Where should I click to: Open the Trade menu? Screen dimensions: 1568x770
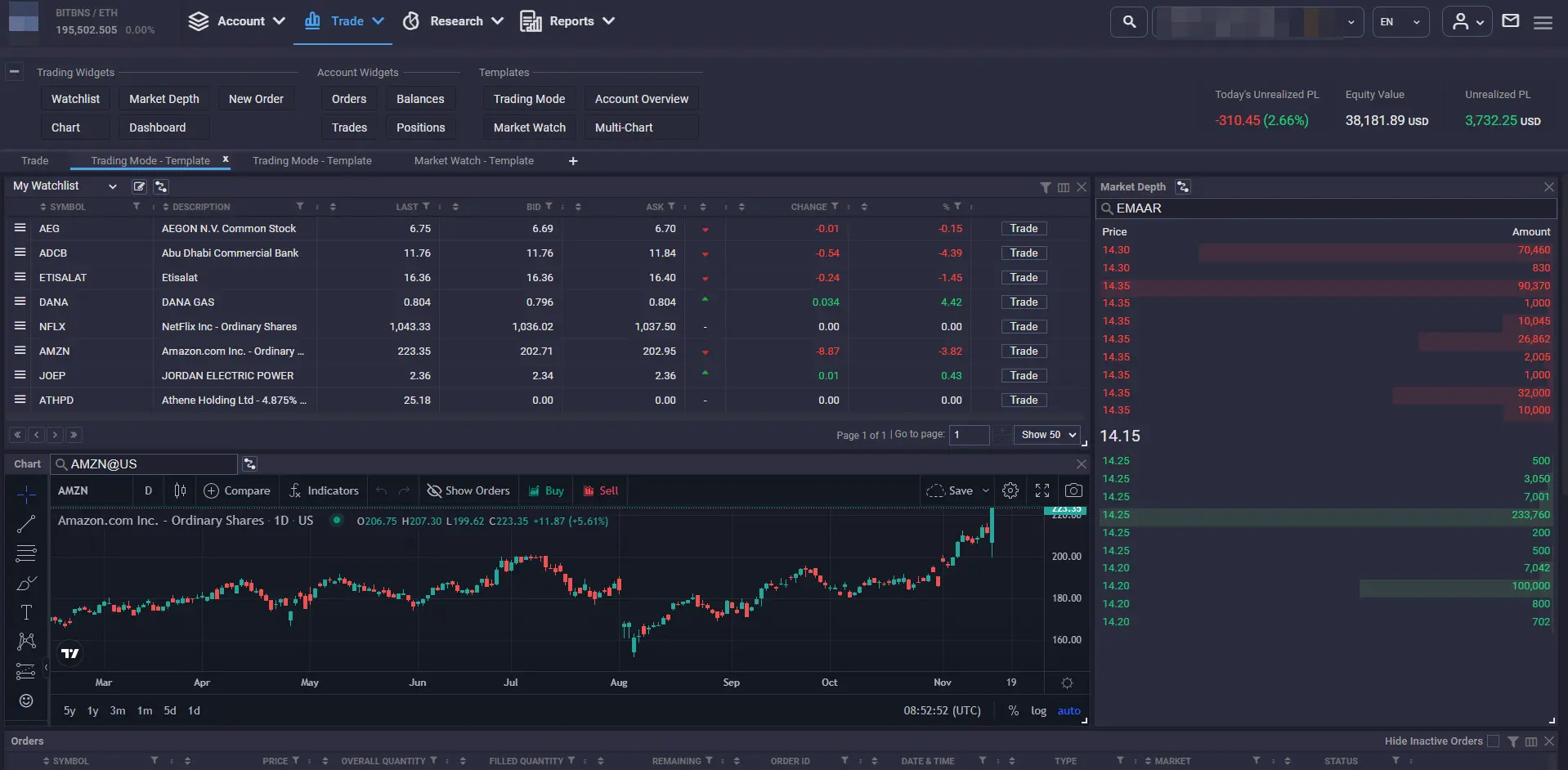[x=343, y=21]
